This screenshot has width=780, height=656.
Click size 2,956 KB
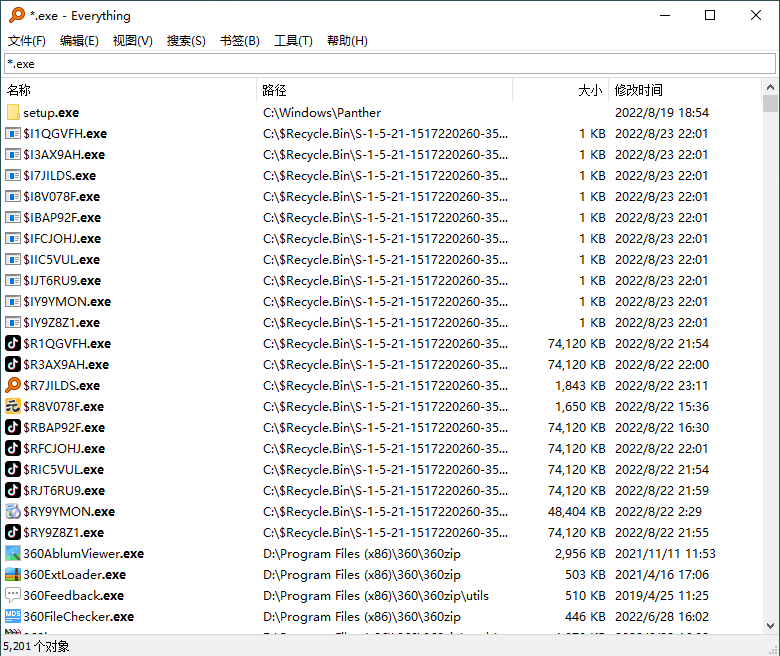pyautogui.click(x=581, y=553)
